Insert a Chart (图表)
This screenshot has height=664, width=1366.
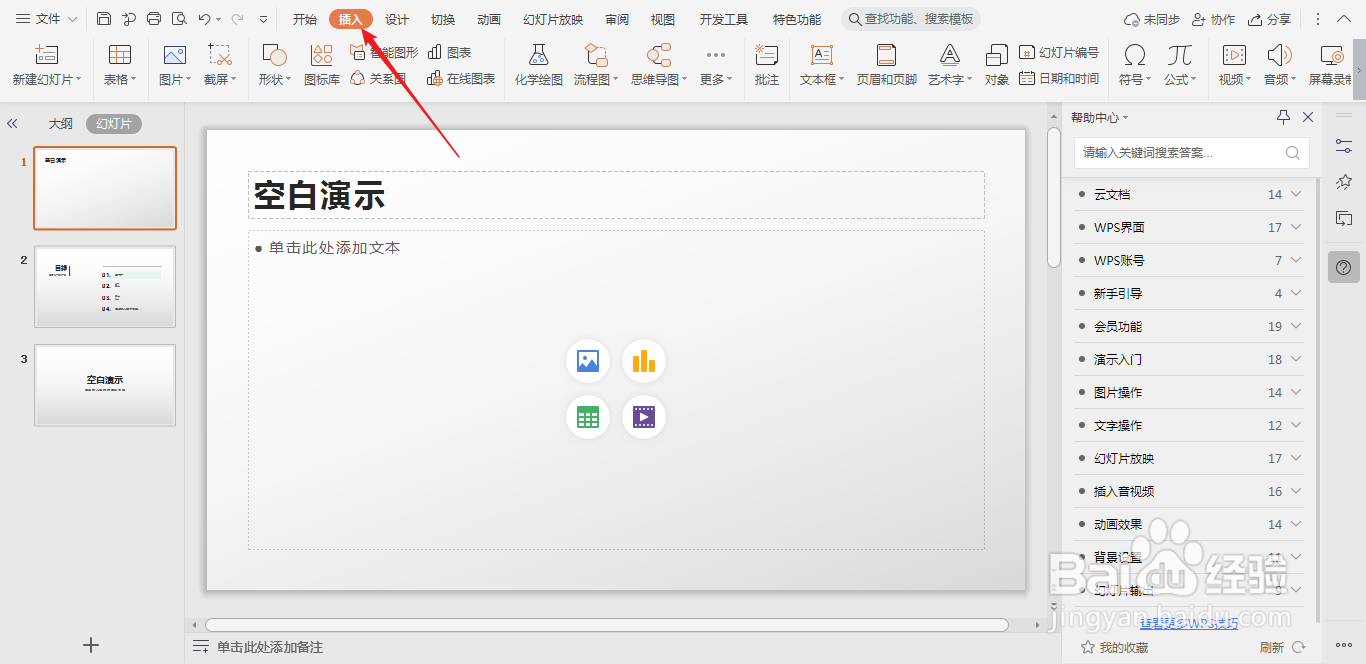pos(450,52)
